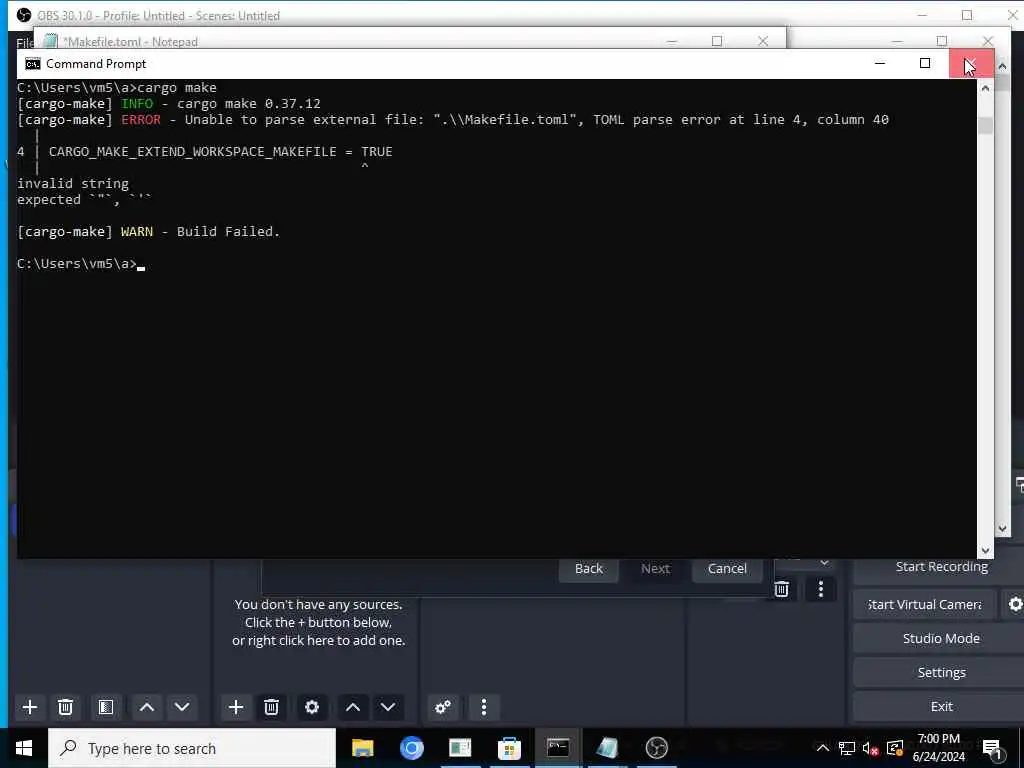Click the red ERROR text line
The image size is (1024, 768).
click(453, 120)
